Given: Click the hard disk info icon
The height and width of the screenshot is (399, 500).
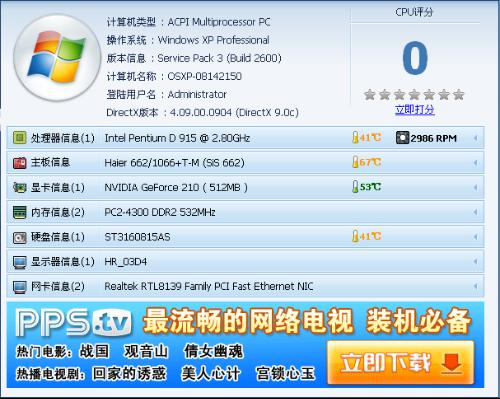Looking at the screenshot, I should 19,237.
